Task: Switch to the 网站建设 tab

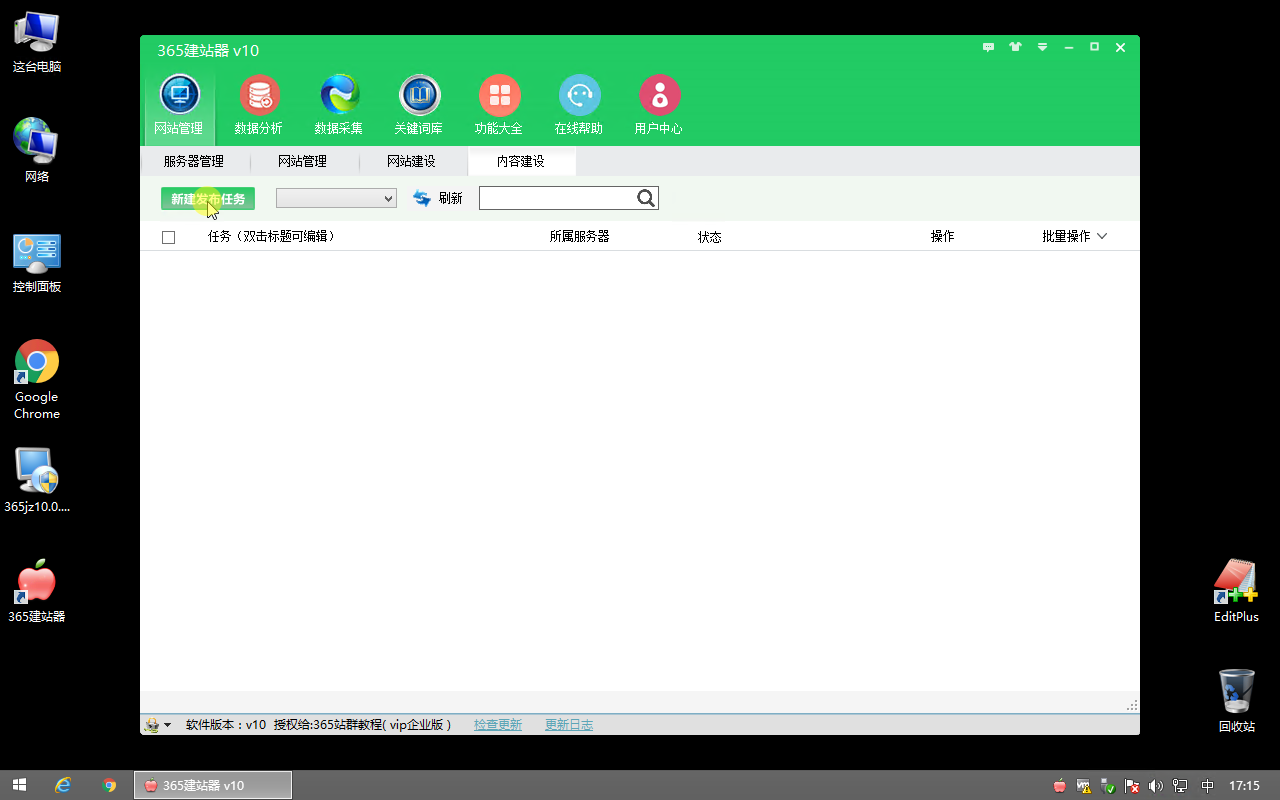Action: click(412, 161)
